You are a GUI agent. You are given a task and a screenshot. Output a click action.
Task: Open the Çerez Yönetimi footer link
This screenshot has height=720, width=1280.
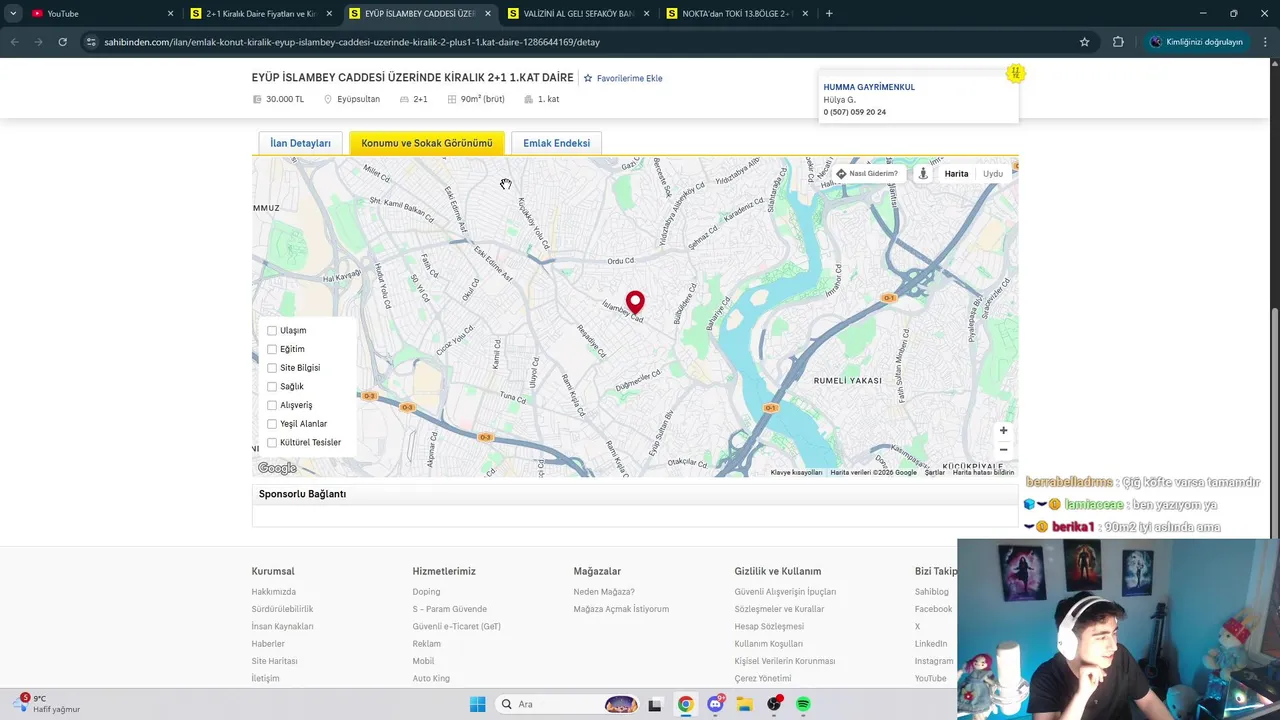pos(762,679)
